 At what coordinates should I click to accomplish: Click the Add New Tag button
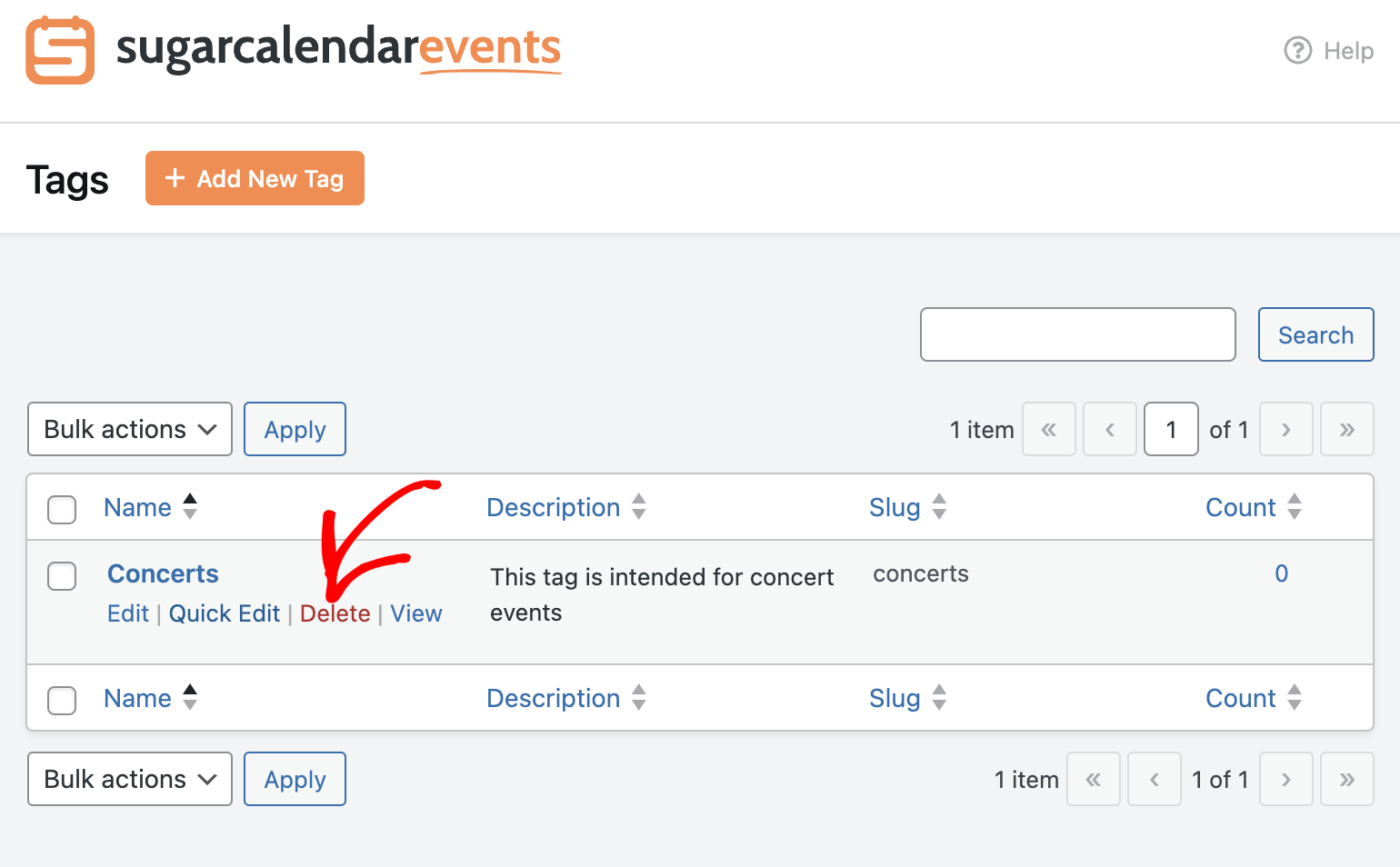click(x=255, y=178)
